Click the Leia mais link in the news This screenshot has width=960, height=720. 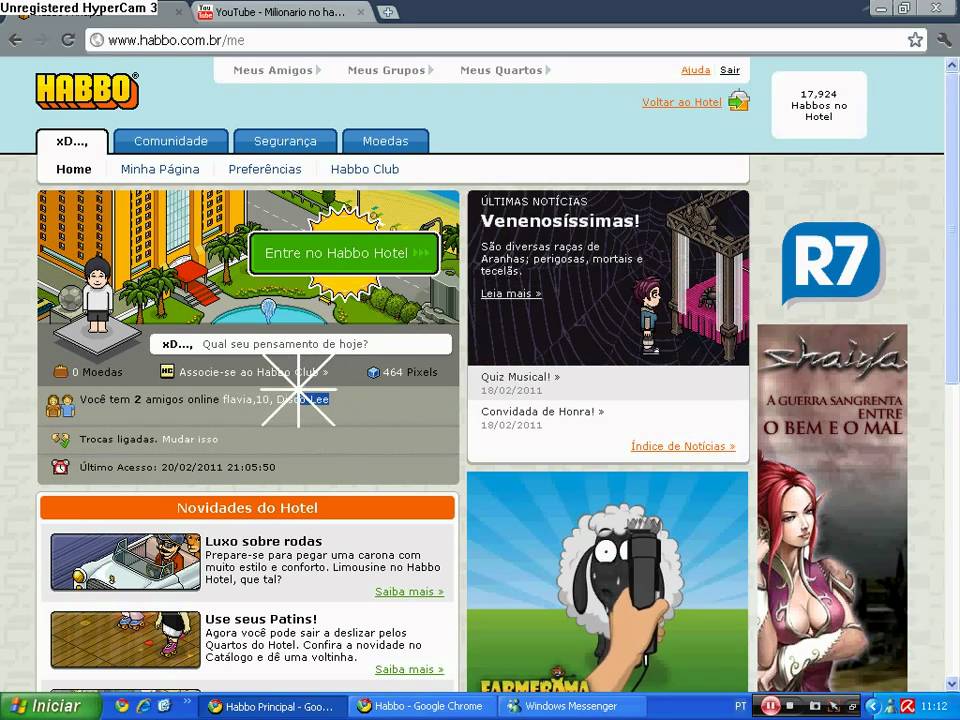[x=511, y=293]
